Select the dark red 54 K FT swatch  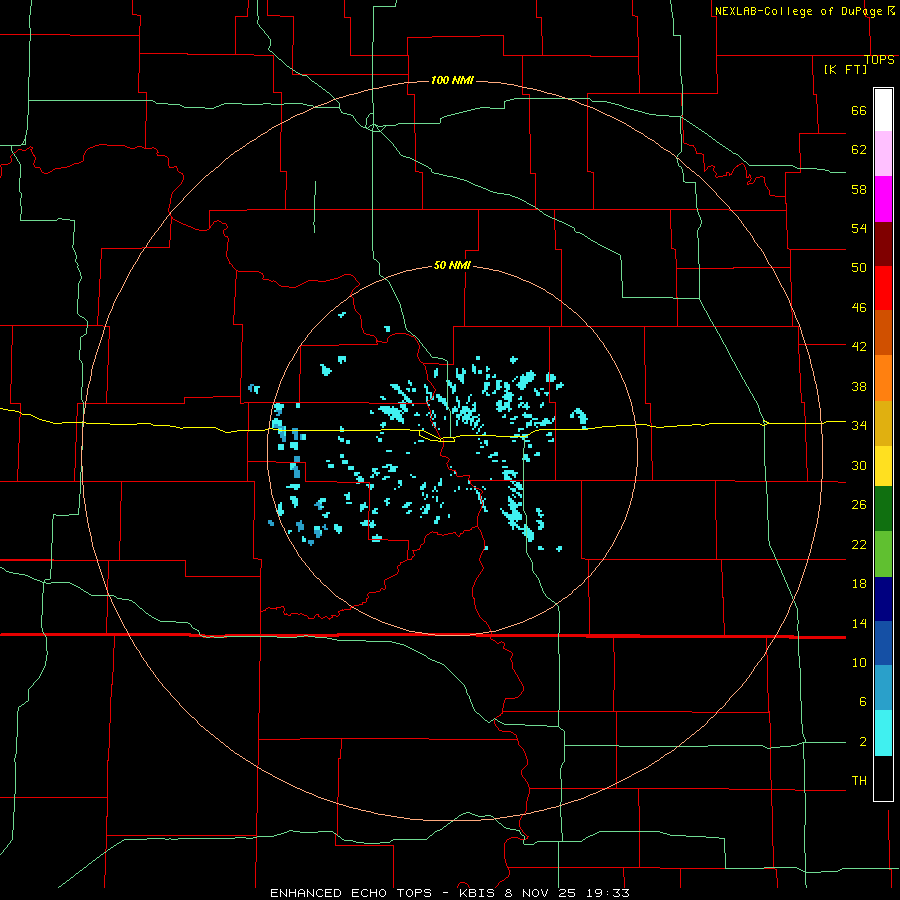883,245
